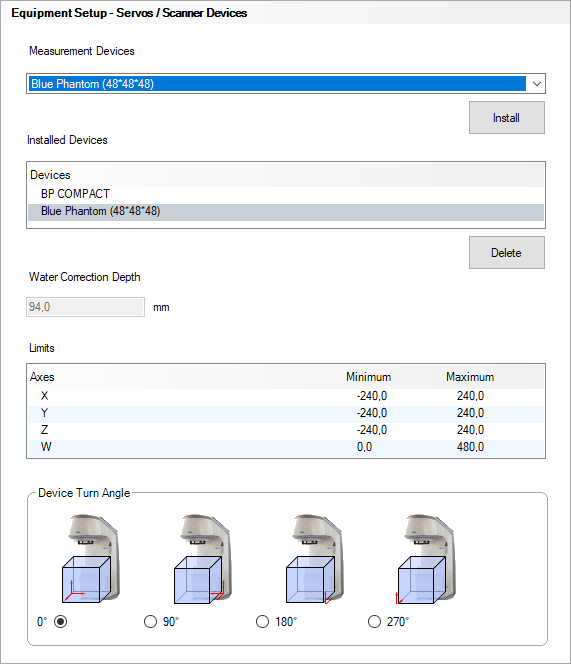
Task: Select the W axis limits row
Action: (x=286, y=447)
